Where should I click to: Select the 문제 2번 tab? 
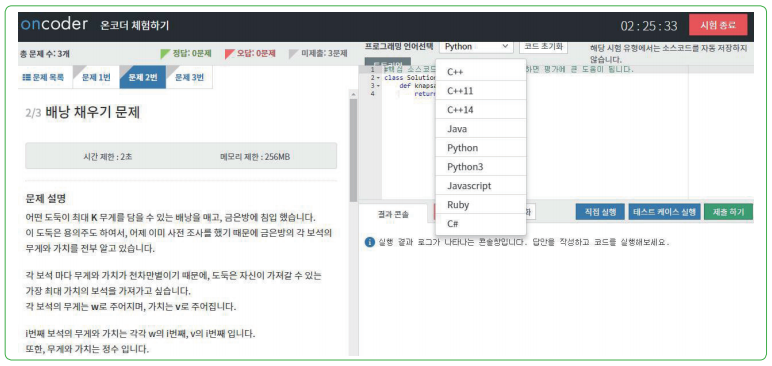point(143,78)
